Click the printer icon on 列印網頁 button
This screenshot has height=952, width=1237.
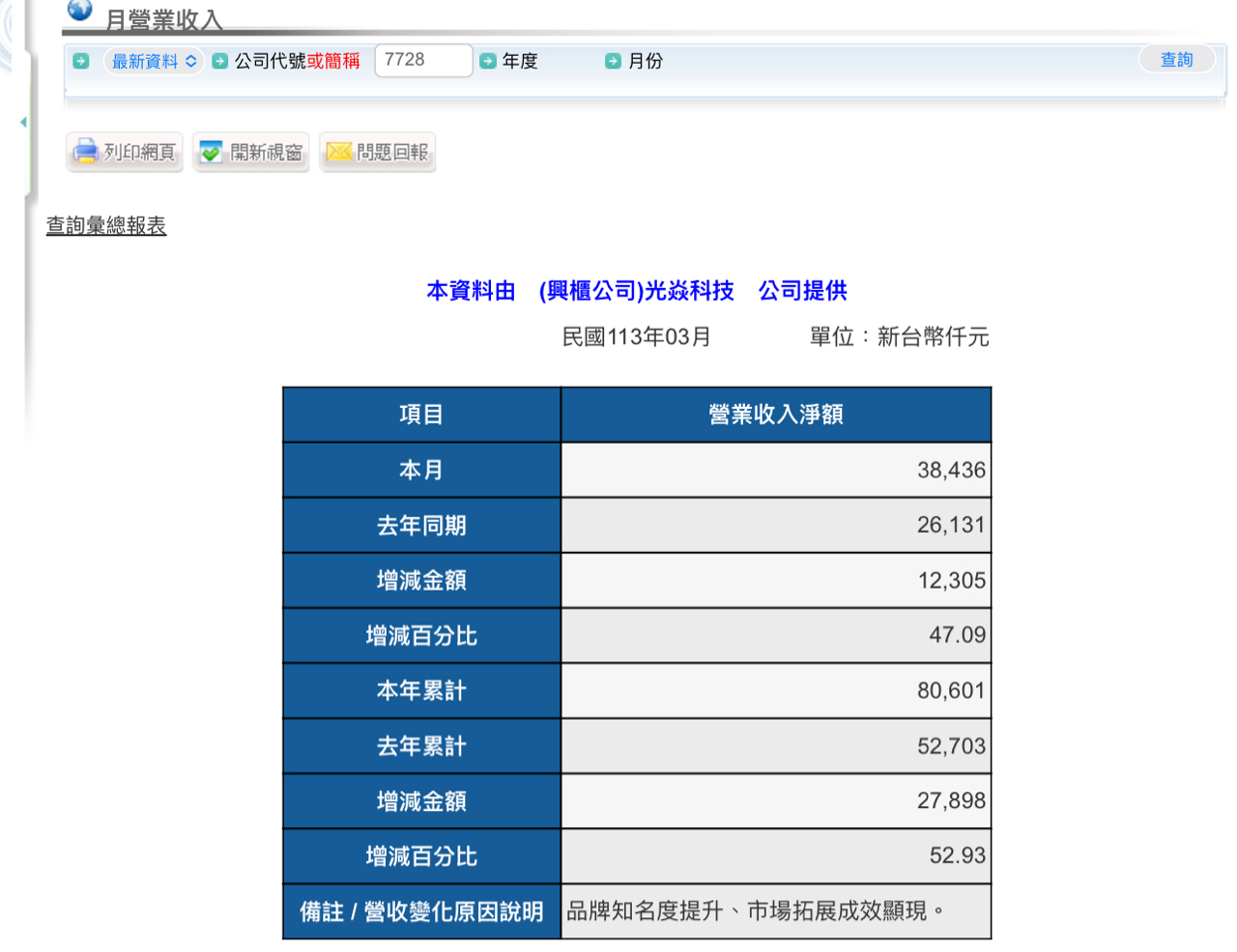click(85, 151)
